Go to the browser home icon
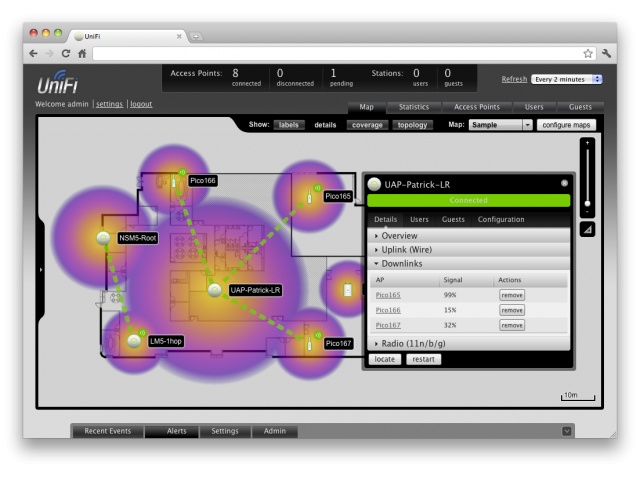This screenshot has height=480, width=640. (x=82, y=53)
